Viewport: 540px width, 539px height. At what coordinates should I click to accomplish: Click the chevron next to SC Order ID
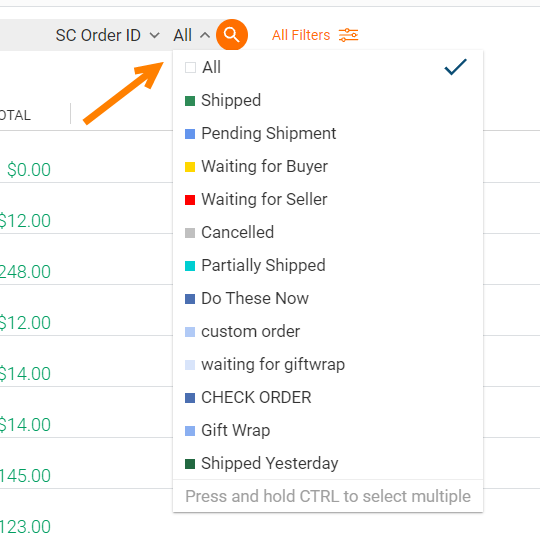pyautogui.click(x=155, y=35)
